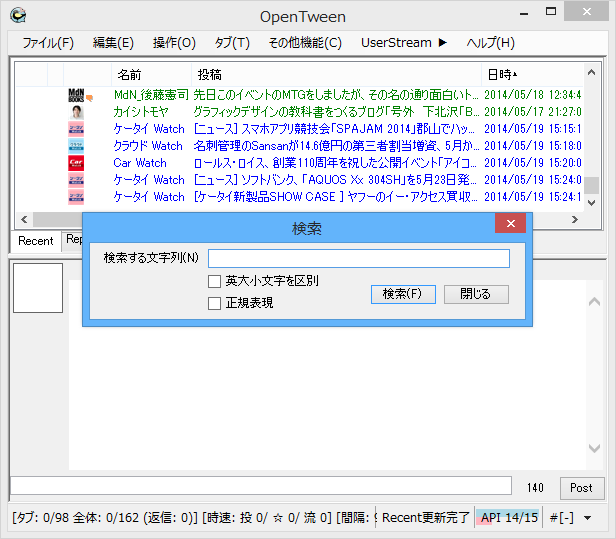The width and height of the screenshot is (616, 539).
Task: Click the ケータイ Watch avatar on the AQUOS row
Action: 76,180
